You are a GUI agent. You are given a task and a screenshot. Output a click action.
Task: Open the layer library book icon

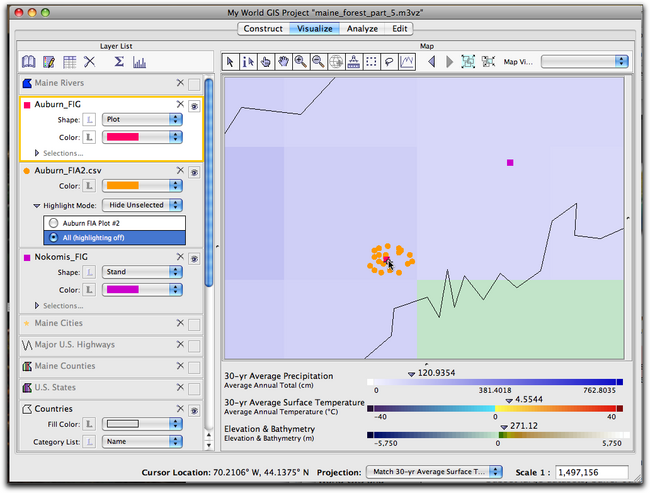coord(29,62)
